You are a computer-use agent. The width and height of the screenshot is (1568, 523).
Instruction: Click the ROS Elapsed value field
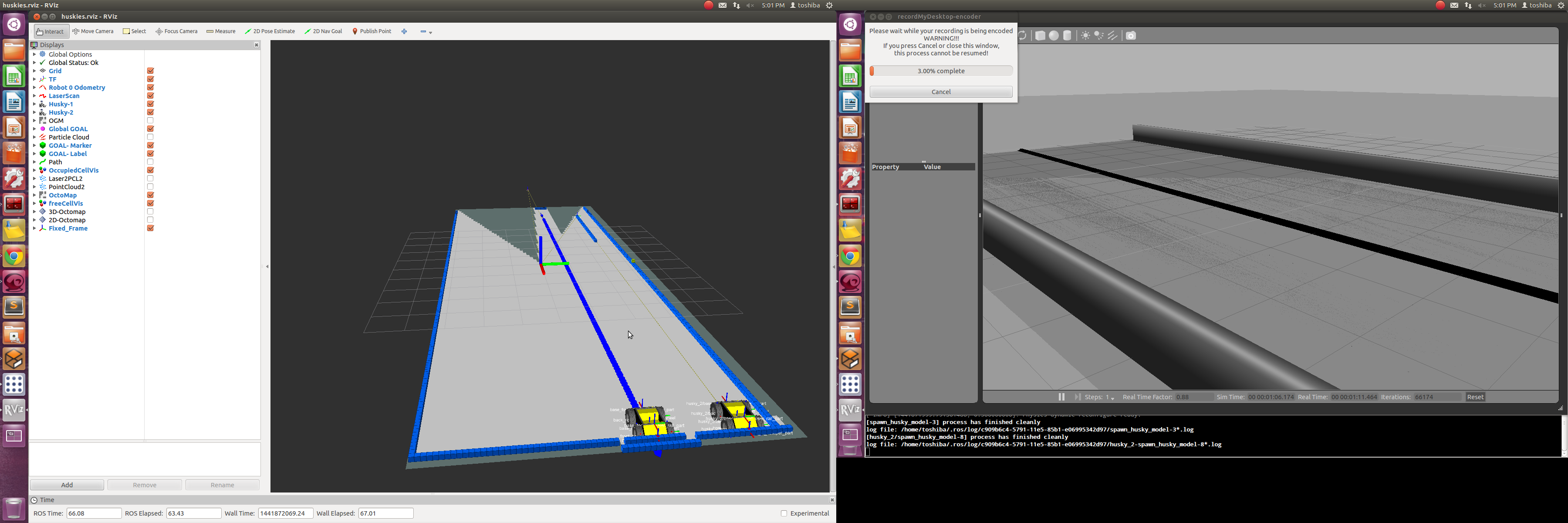coord(193,513)
